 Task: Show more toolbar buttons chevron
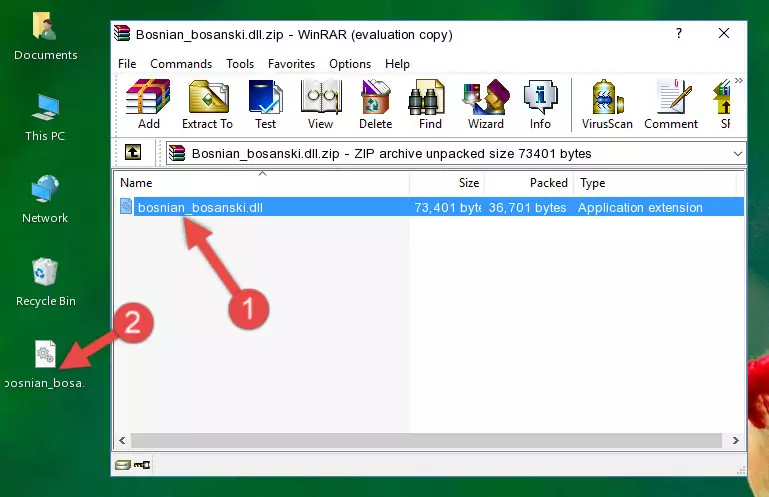(739, 80)
